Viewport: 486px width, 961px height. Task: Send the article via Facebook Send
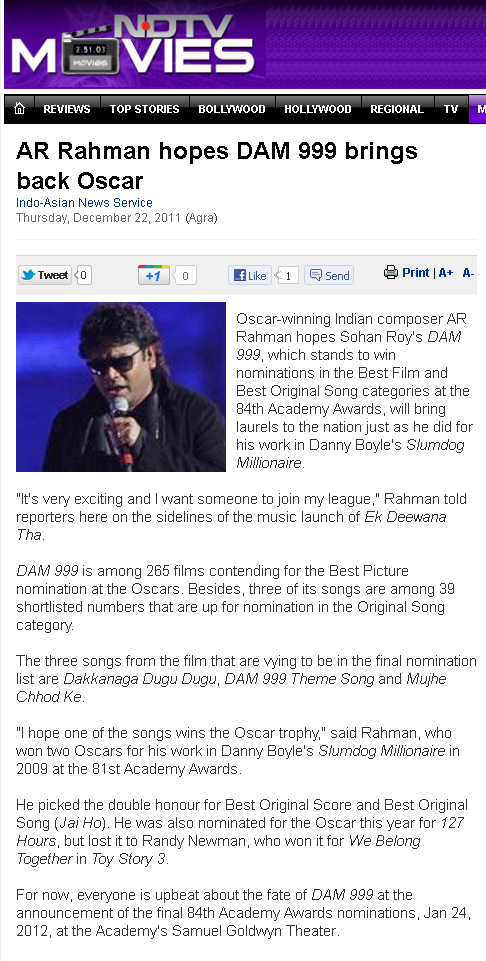coord(329,275)
